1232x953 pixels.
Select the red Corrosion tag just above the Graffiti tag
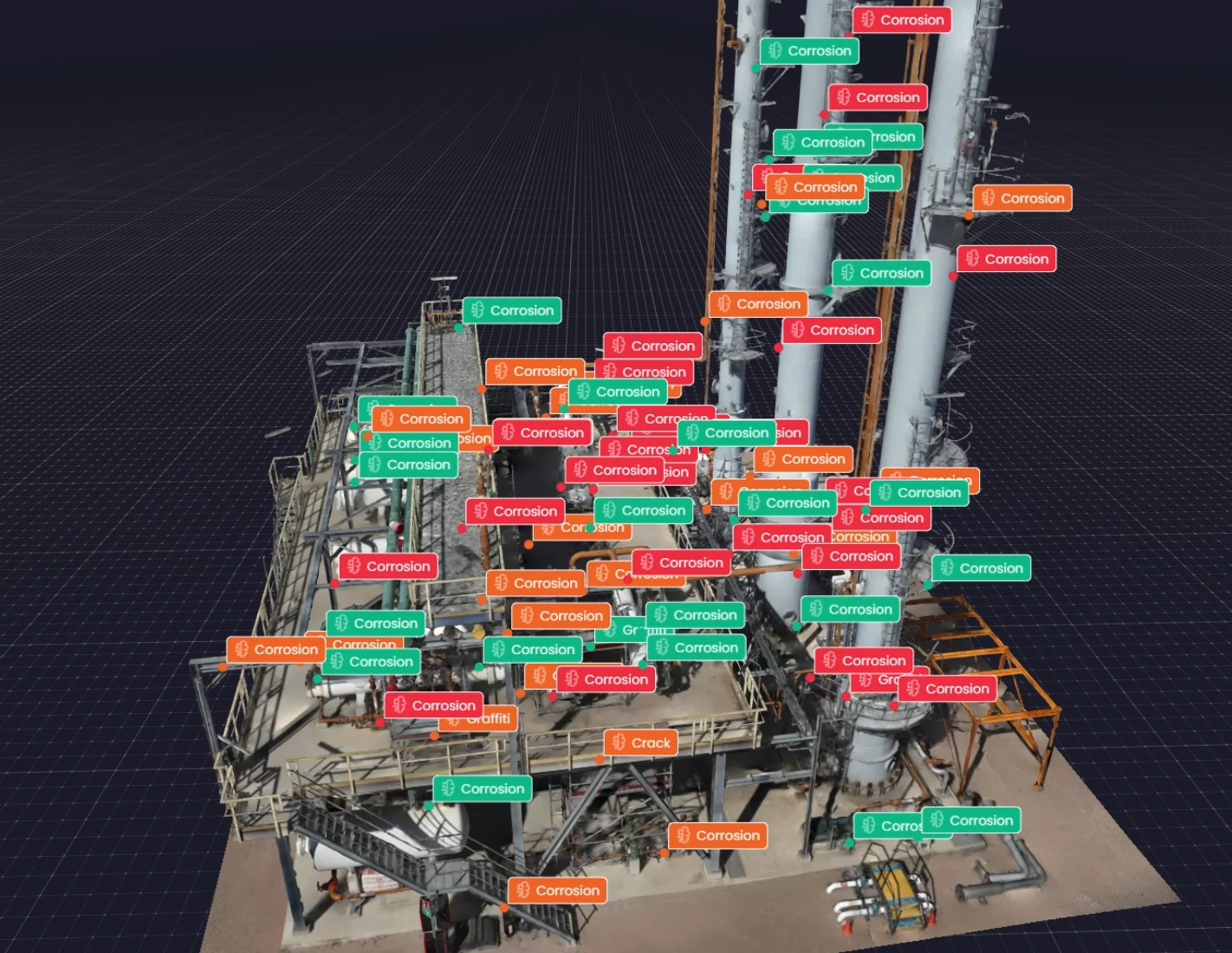[x=434, y=705]
